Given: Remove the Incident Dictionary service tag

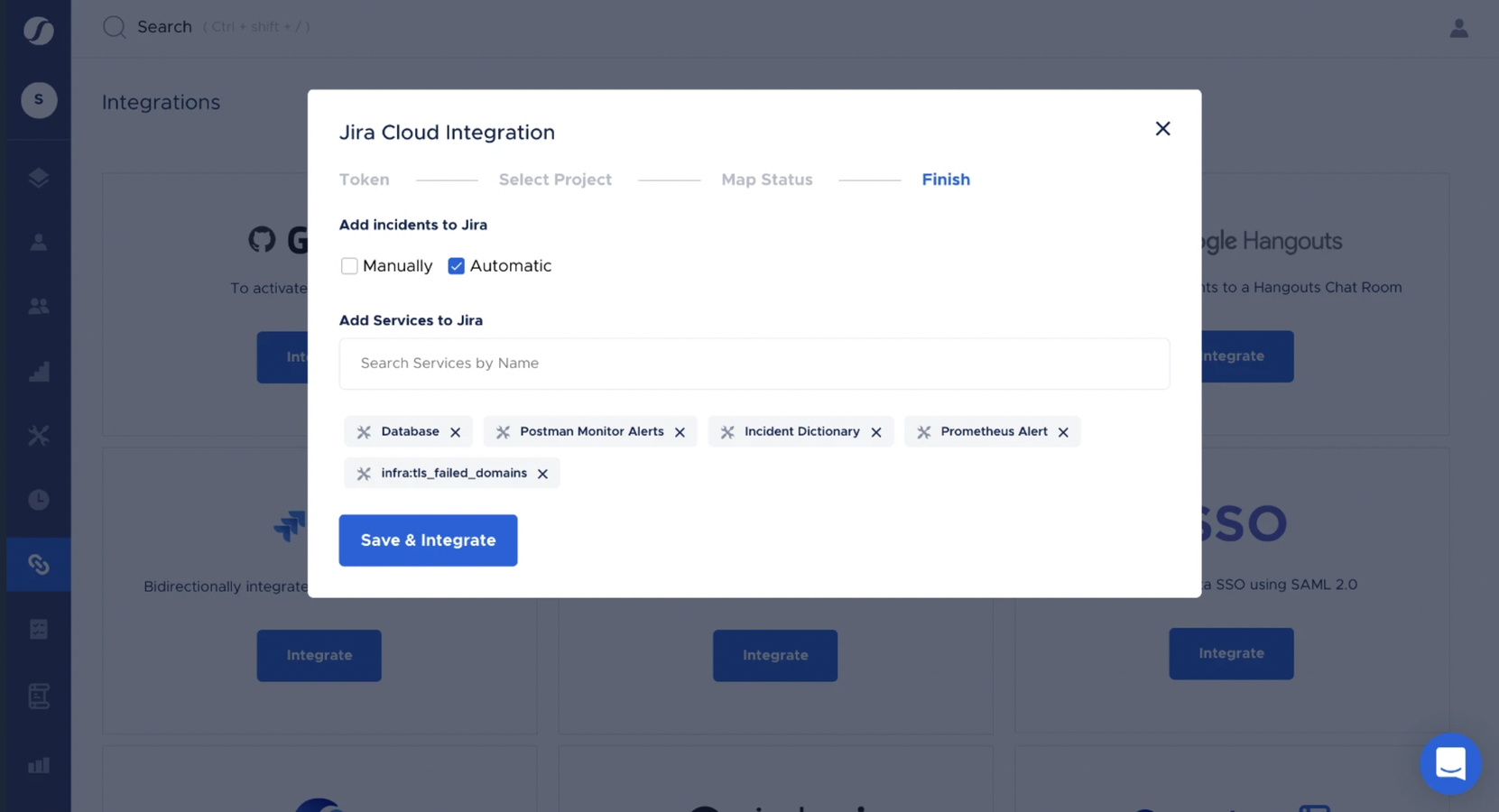Looking at the screenshot, I should pyautogui.click(x=876, y=432).
